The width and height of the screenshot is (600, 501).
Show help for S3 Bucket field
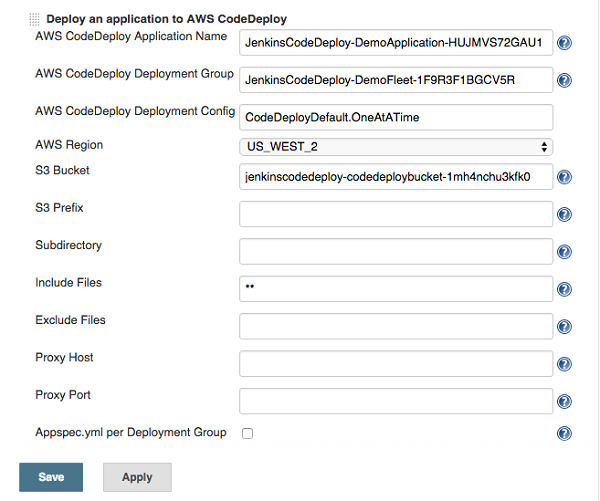pos(564,178)
